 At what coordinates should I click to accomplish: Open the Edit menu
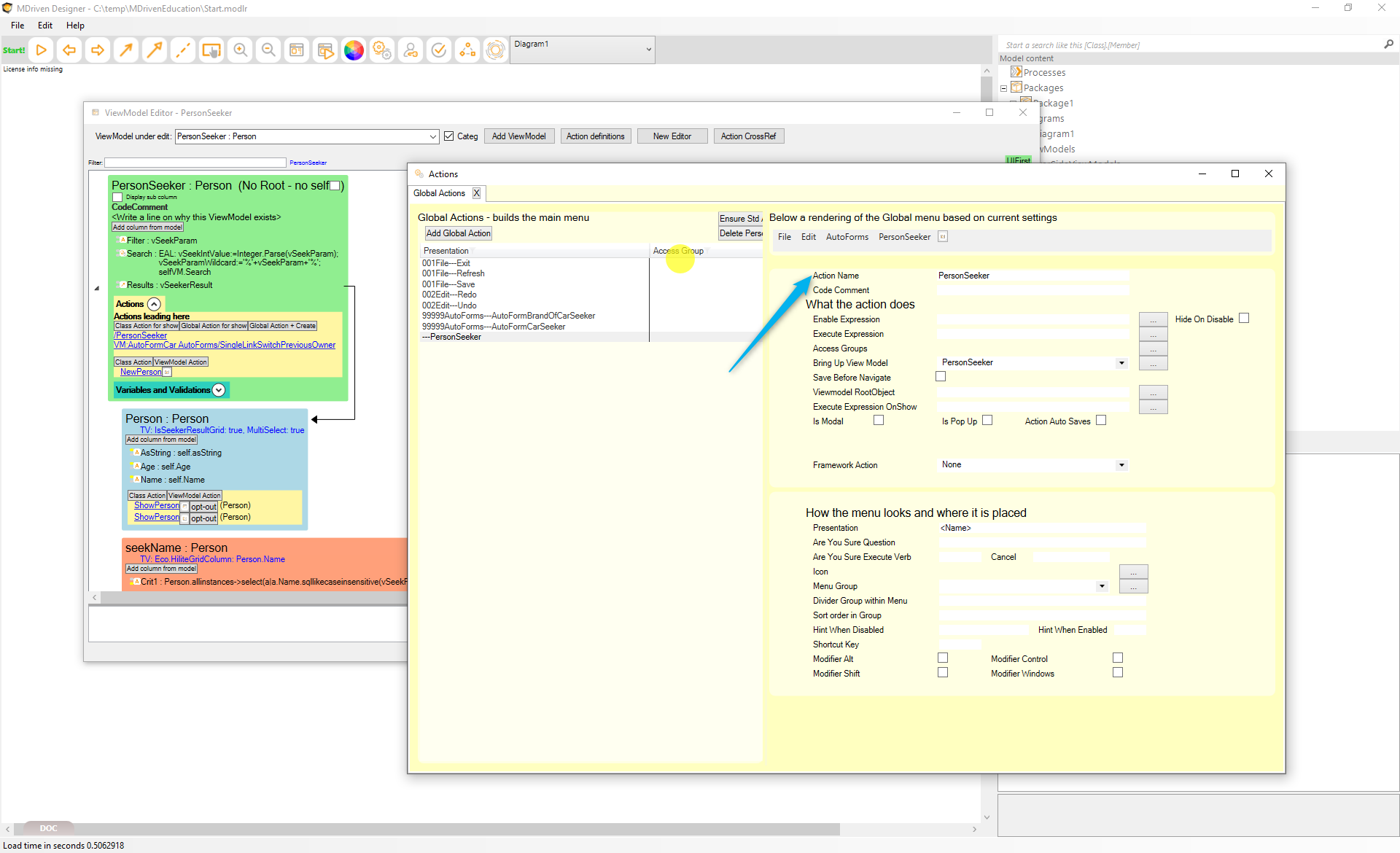point(45,26)
